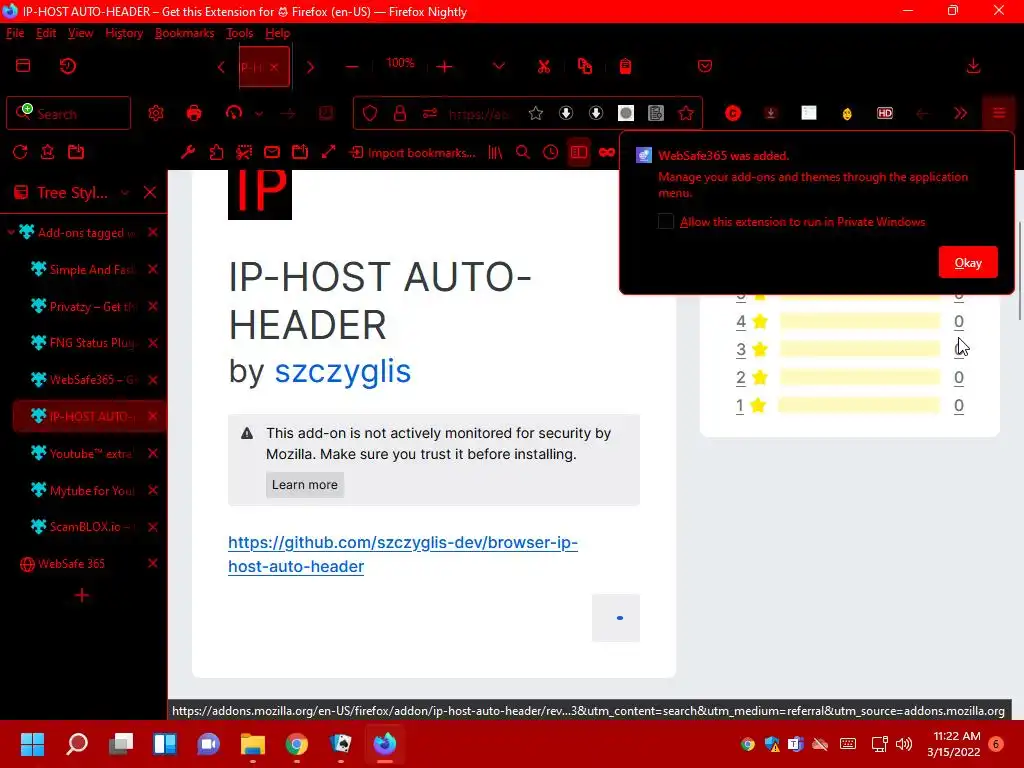Viewport: 1024px width, 768px height.
Task: Print page using printer icon
Action: click(194, 114)
